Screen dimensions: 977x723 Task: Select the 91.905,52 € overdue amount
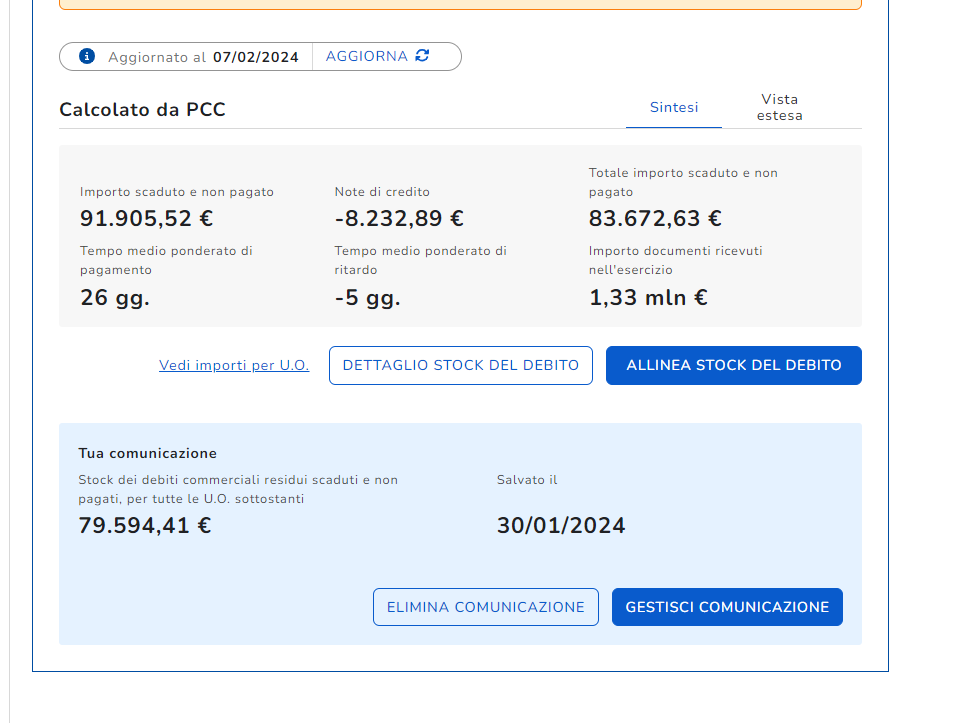point(147,218)
